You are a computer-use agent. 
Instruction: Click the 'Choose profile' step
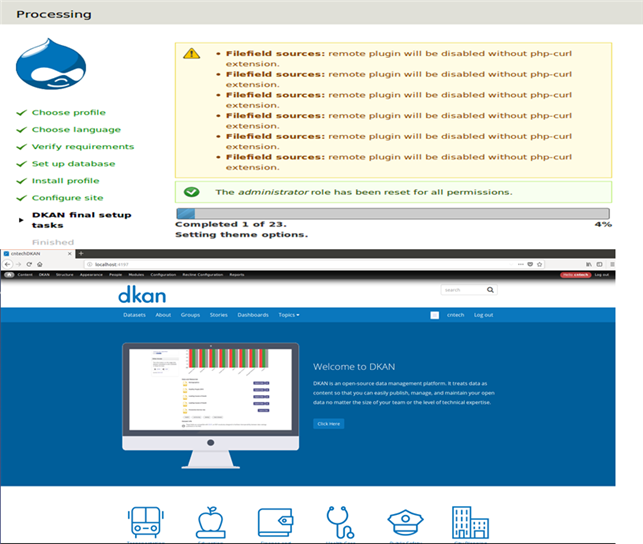click(x=68, y=113)
